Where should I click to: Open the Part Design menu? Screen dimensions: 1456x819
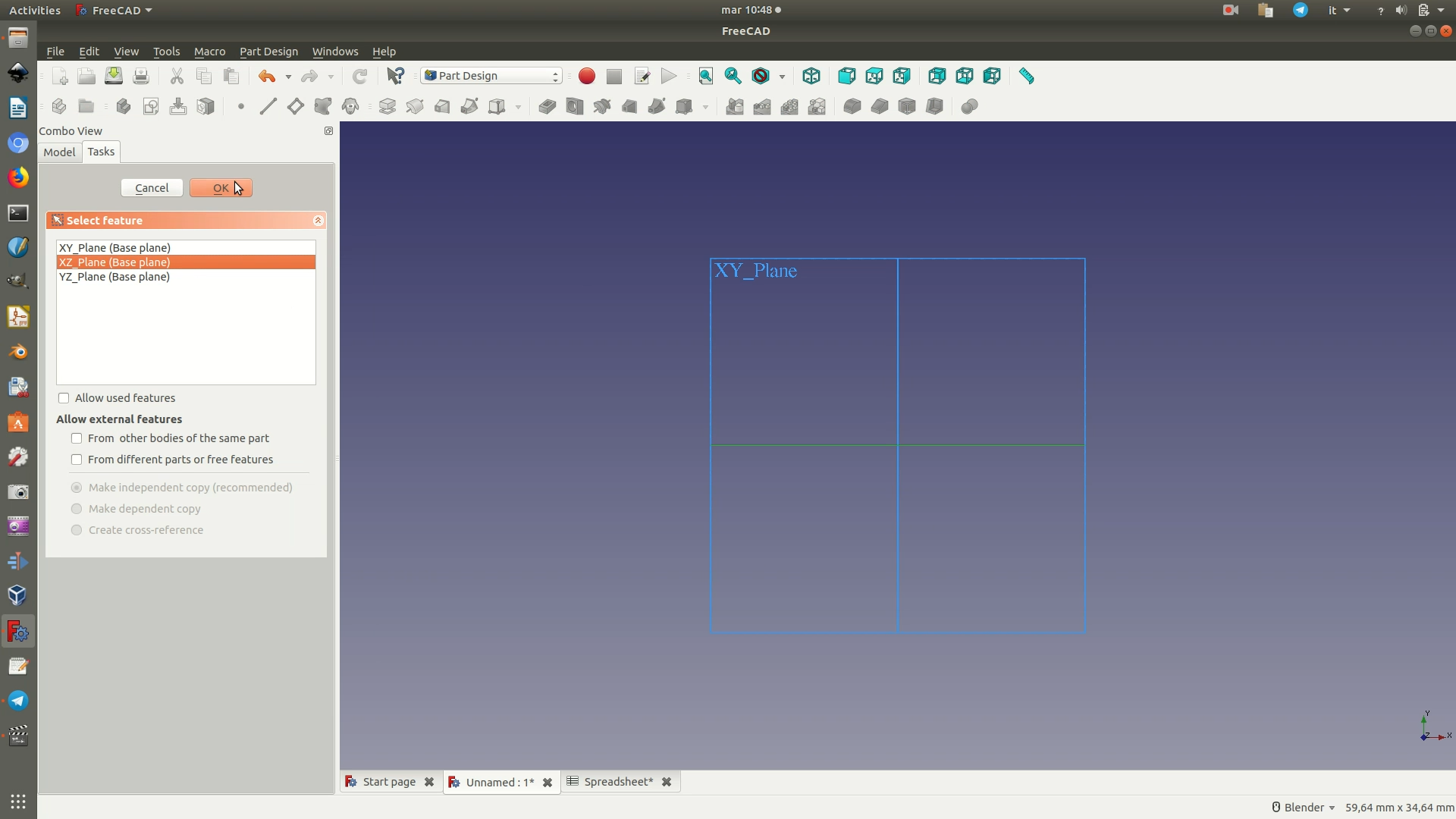[268, 52]
